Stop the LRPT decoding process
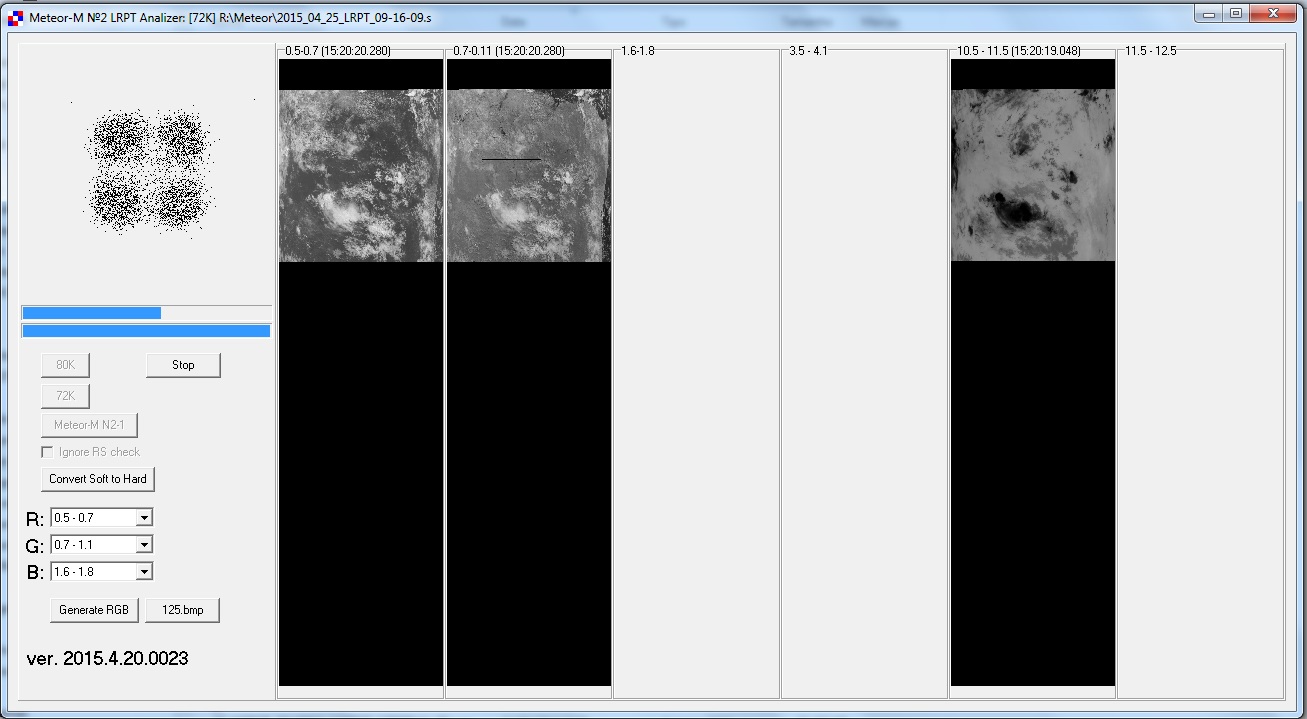 183,365
